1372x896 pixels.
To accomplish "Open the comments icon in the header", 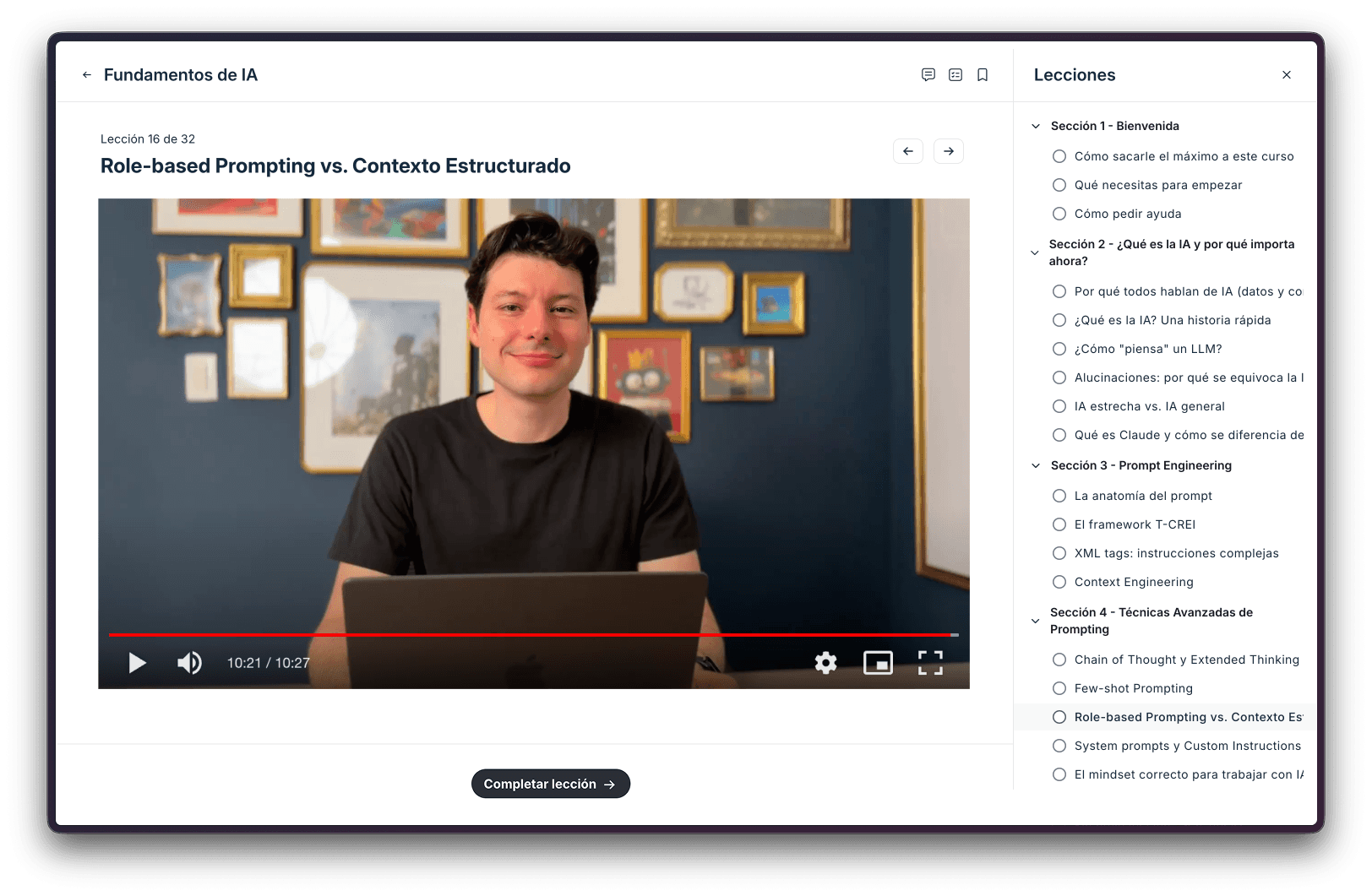I will point(928,75).
